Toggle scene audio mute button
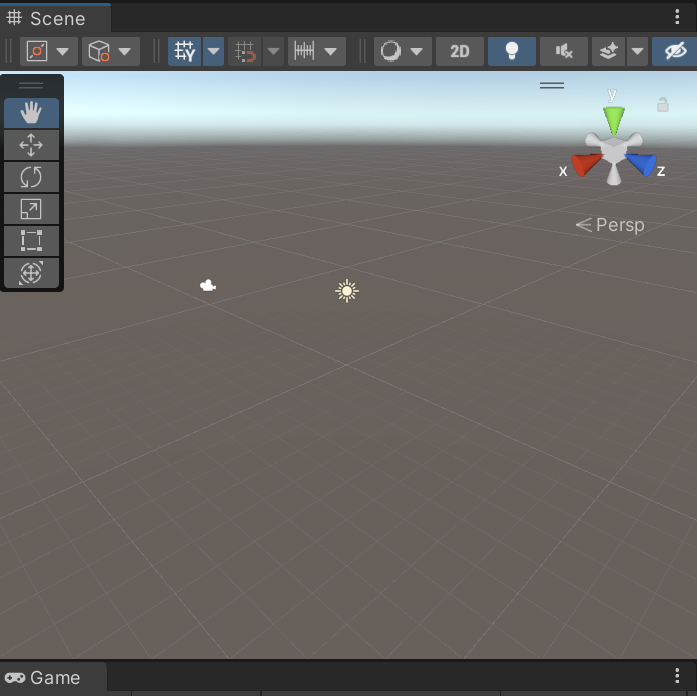Viewport: 697px width, 696px height. tap(564, 51)
